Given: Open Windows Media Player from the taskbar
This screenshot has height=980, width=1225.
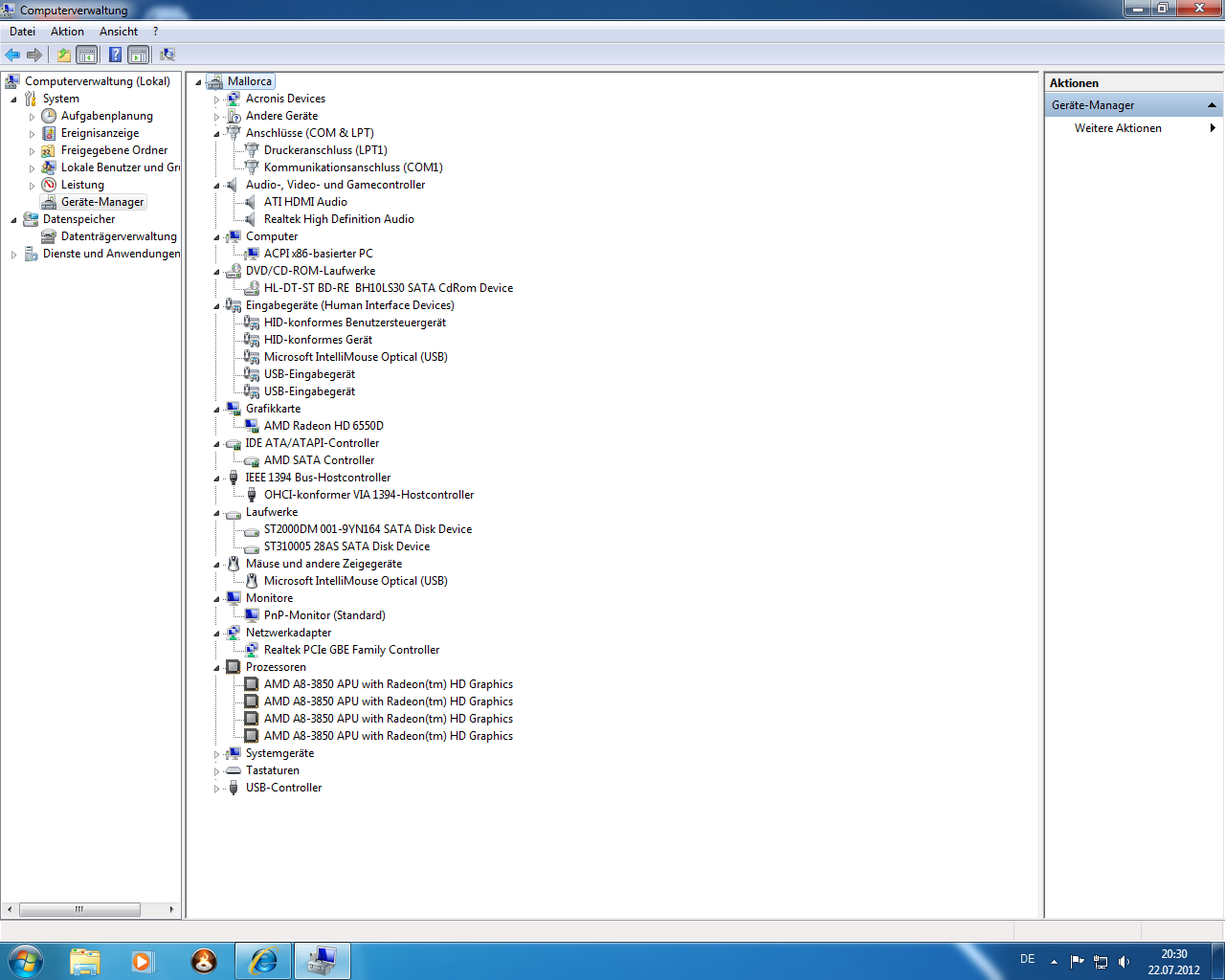Looking at the screenshot, I should coord(143,961).
